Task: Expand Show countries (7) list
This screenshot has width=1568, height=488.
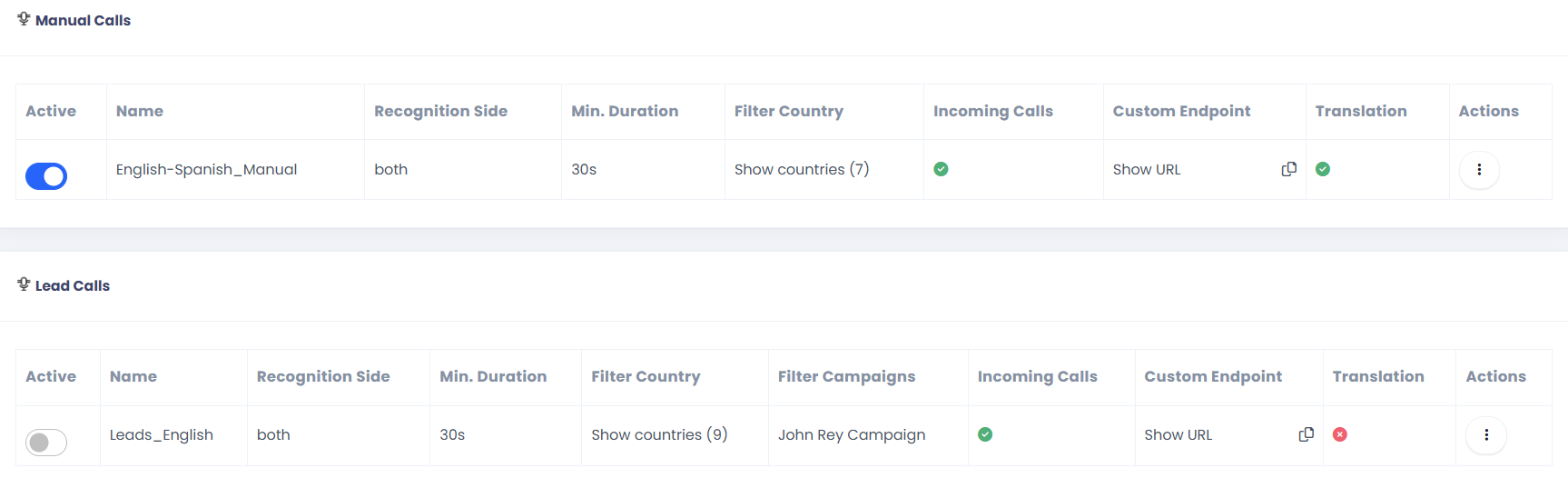Action: pos(802,169)
